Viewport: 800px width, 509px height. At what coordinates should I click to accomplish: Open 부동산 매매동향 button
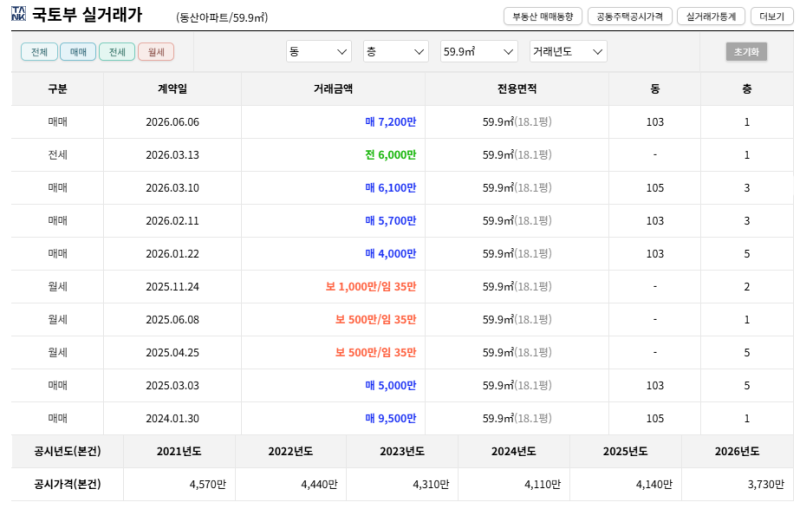543,16
